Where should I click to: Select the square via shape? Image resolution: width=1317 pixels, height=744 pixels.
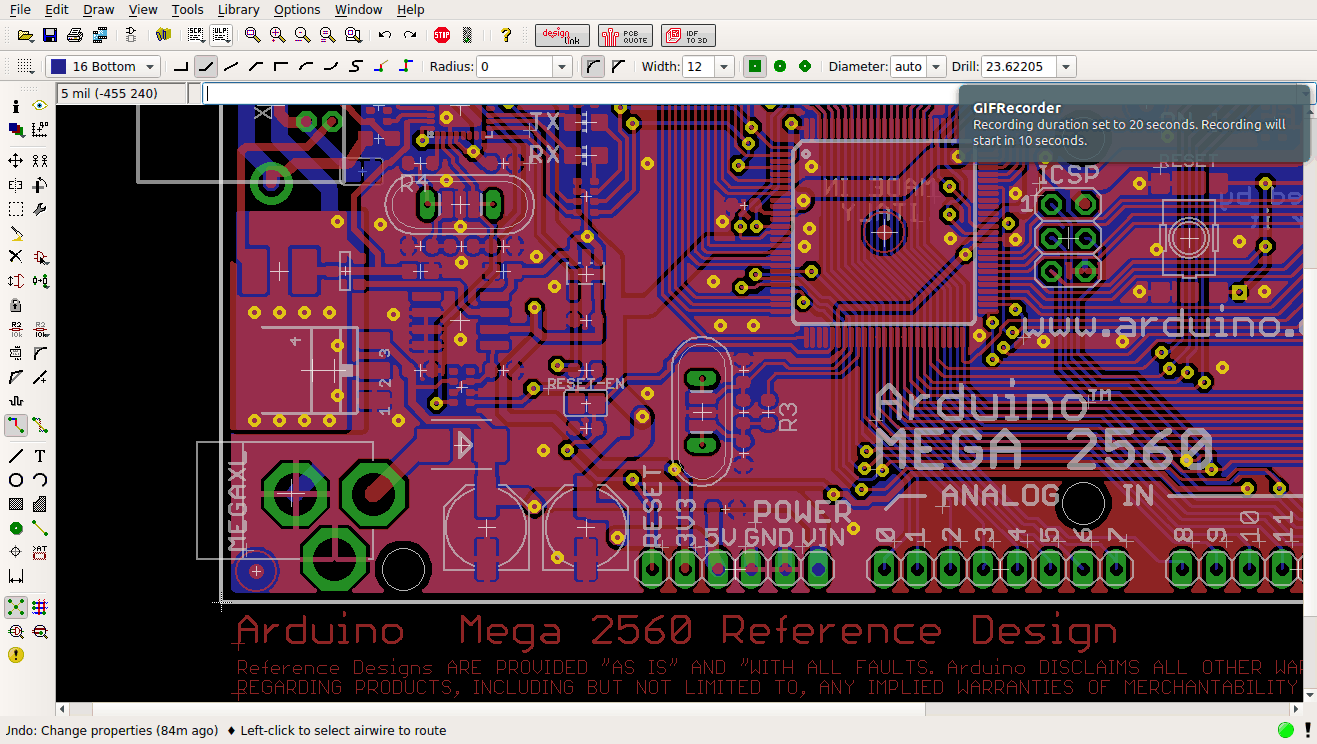coord(755,67)
